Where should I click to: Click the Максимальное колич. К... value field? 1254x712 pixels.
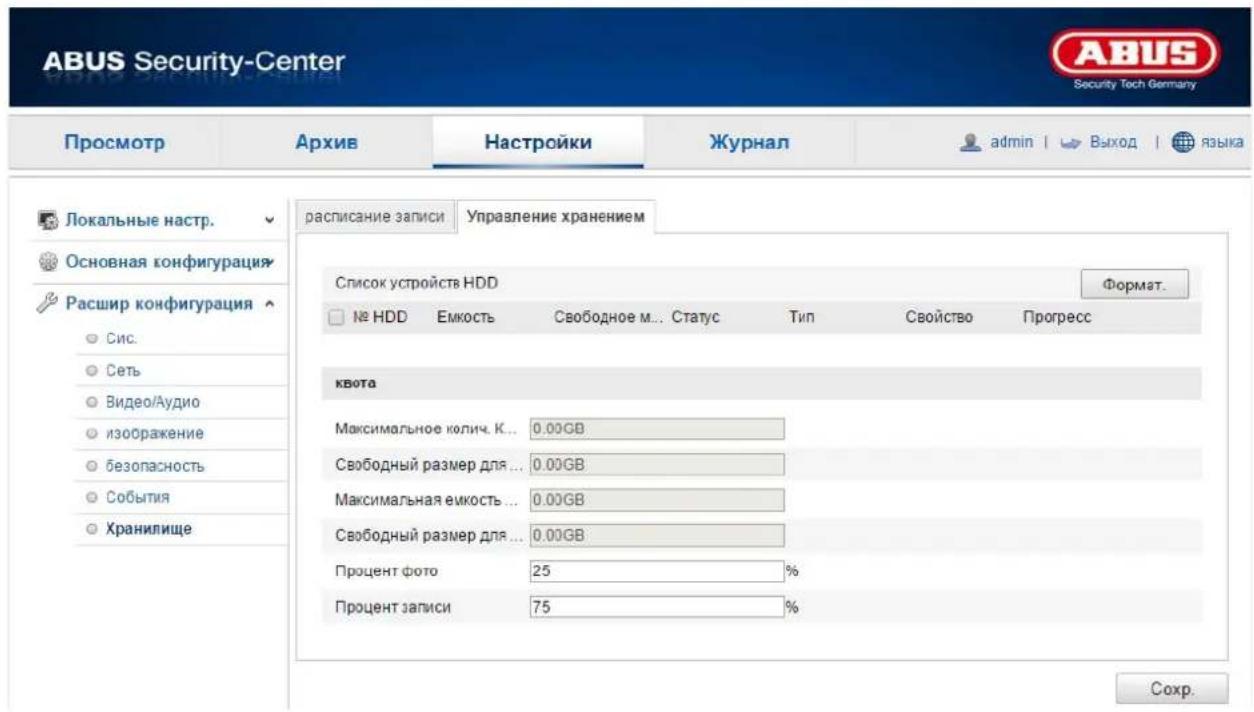point(656,429)
